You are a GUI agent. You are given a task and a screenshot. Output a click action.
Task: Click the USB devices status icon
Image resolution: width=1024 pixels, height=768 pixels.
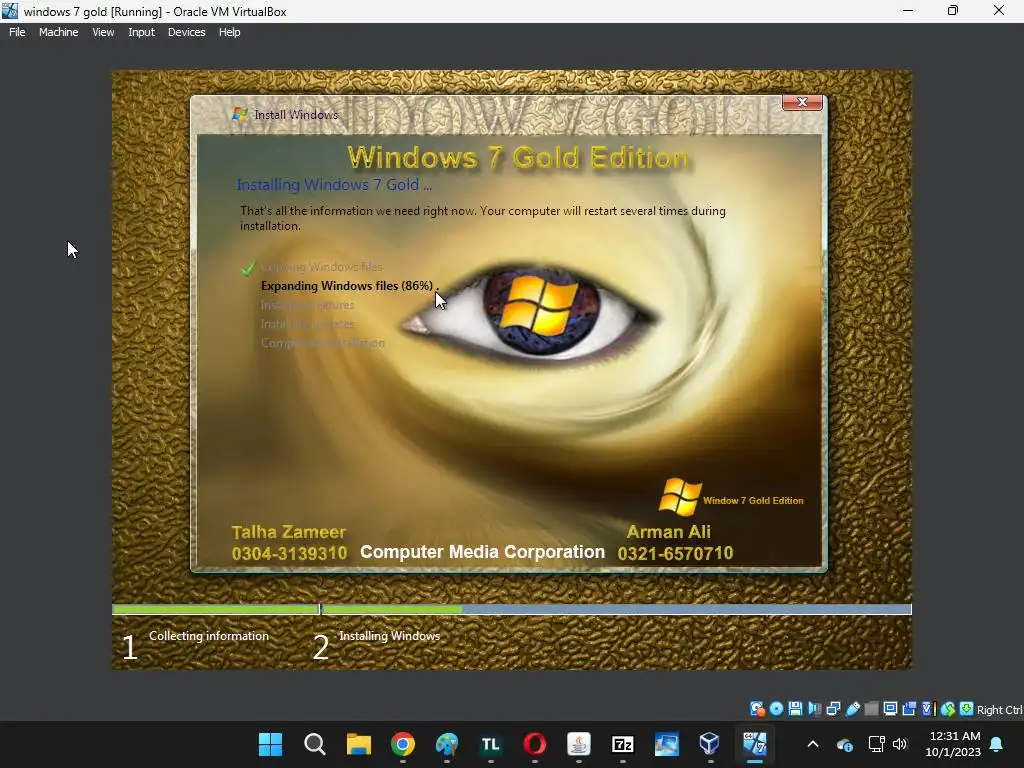tap(852, 709)
